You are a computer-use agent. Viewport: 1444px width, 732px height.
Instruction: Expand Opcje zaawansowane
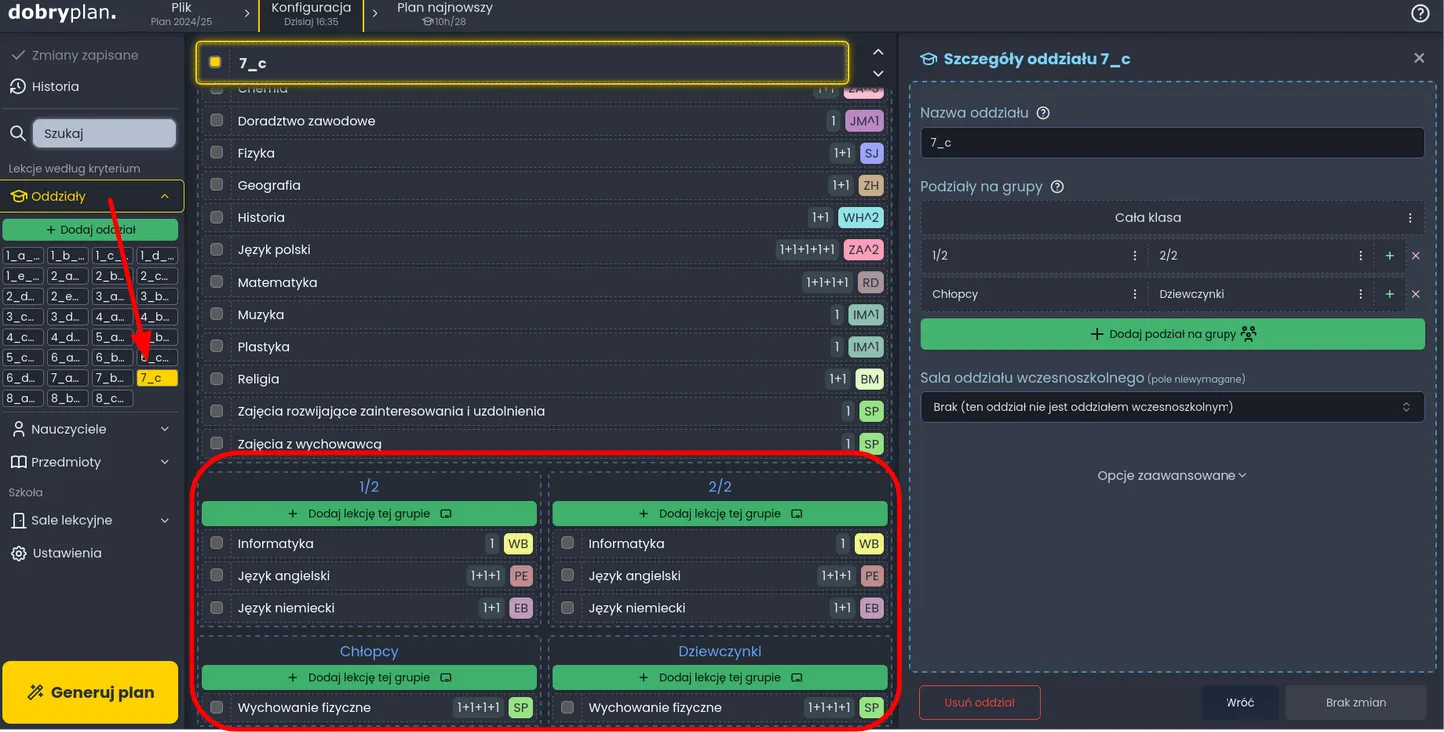1171,476
